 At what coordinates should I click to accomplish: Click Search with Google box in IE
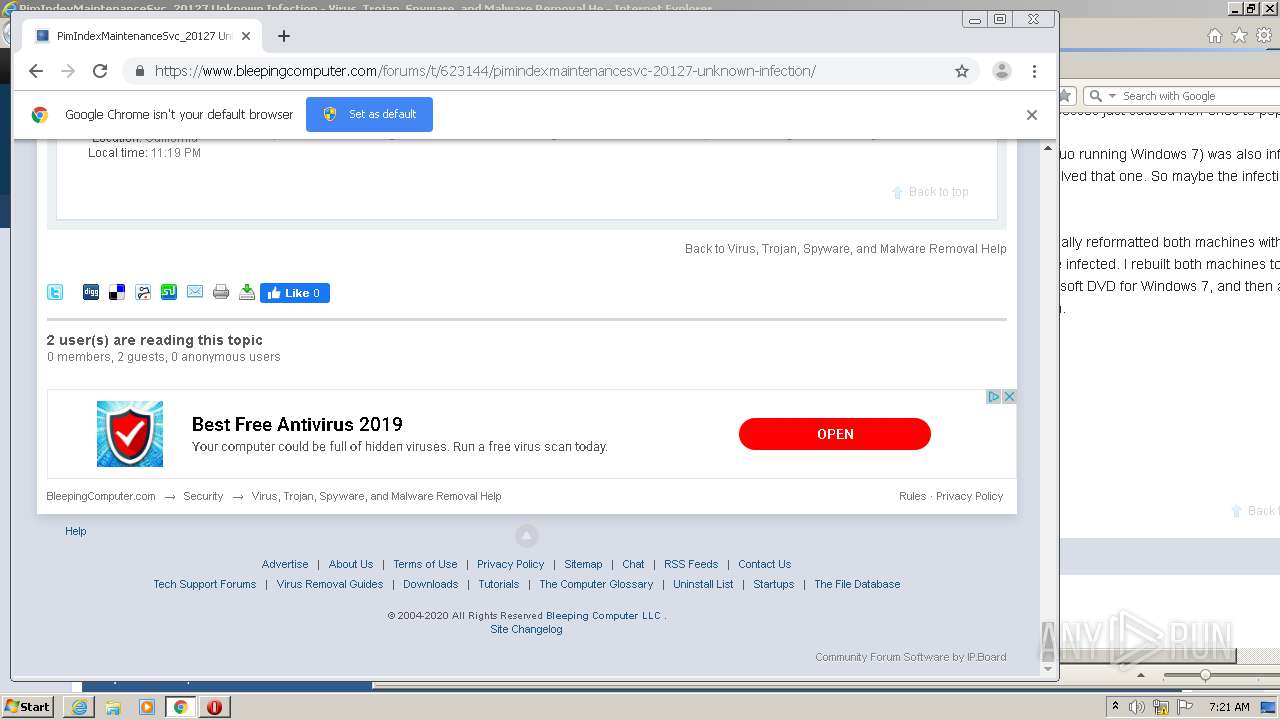(x=1199, y=96)
